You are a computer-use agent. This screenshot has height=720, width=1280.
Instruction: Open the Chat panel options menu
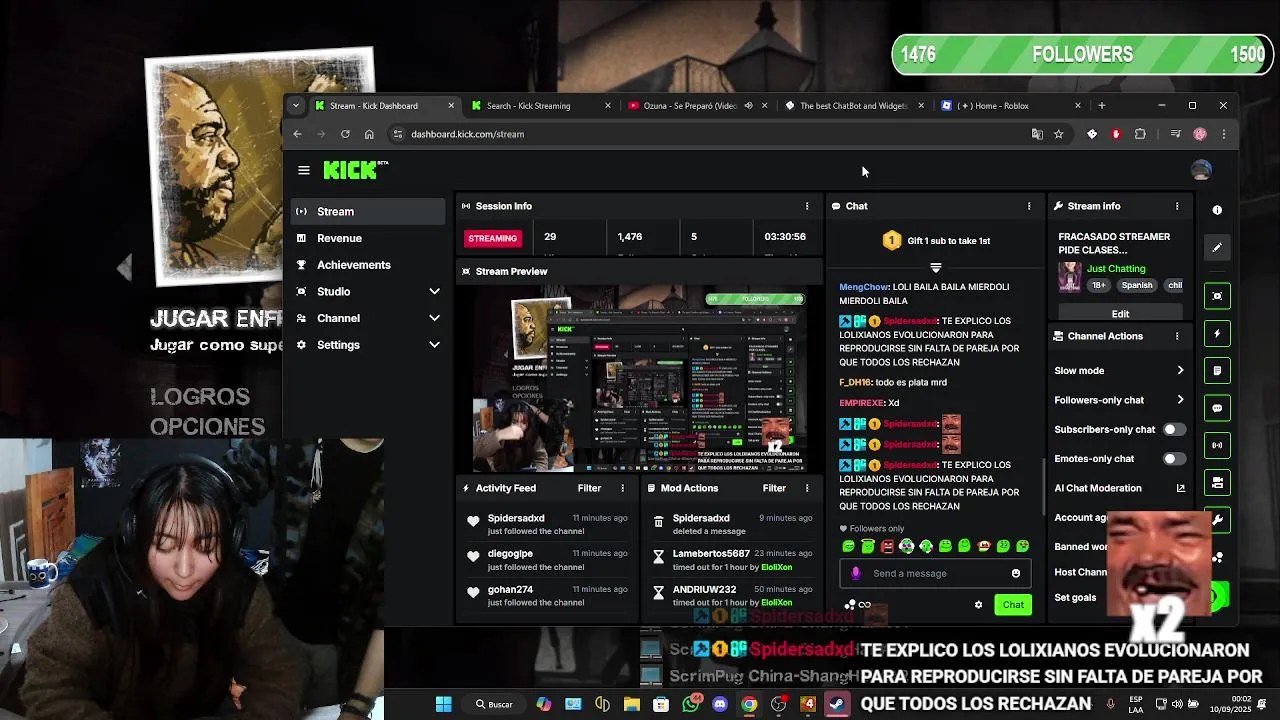[x=1029, y=206]
